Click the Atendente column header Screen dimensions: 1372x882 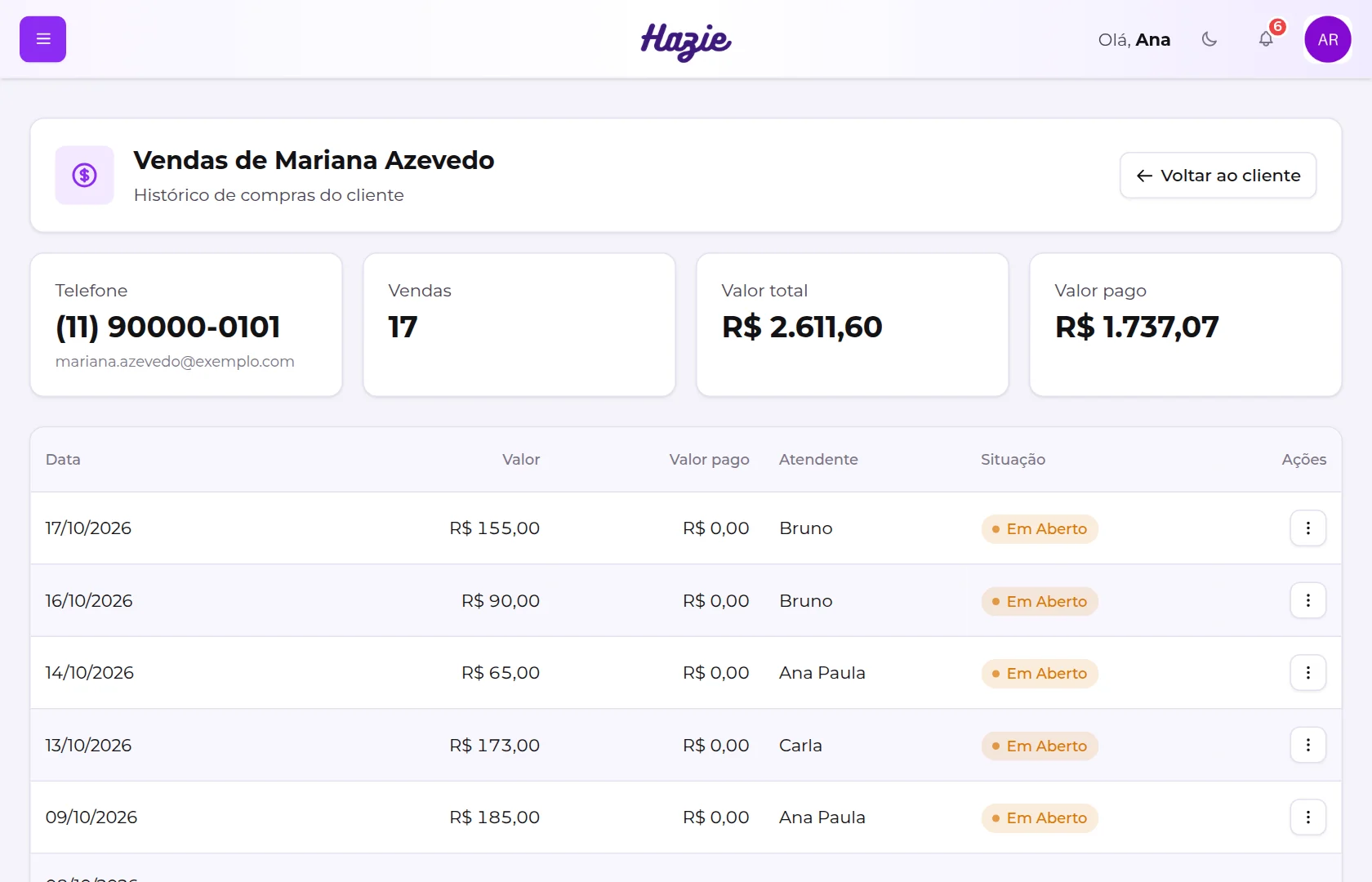pos(818,460)
